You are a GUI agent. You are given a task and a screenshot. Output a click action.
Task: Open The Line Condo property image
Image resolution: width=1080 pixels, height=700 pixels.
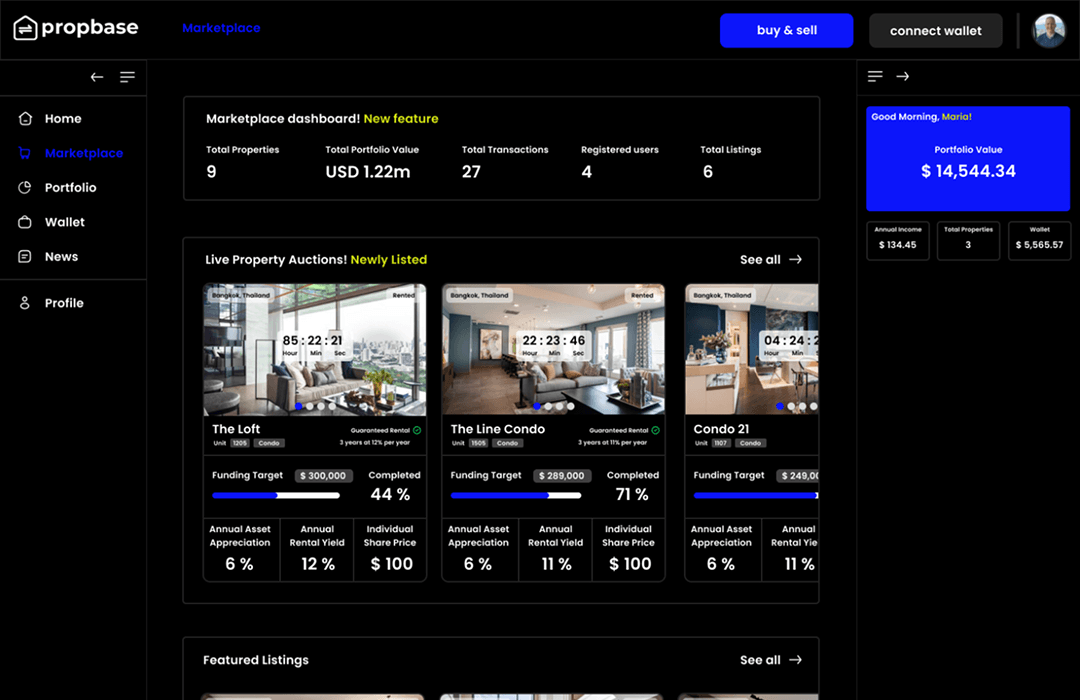(x=553, y=350)
